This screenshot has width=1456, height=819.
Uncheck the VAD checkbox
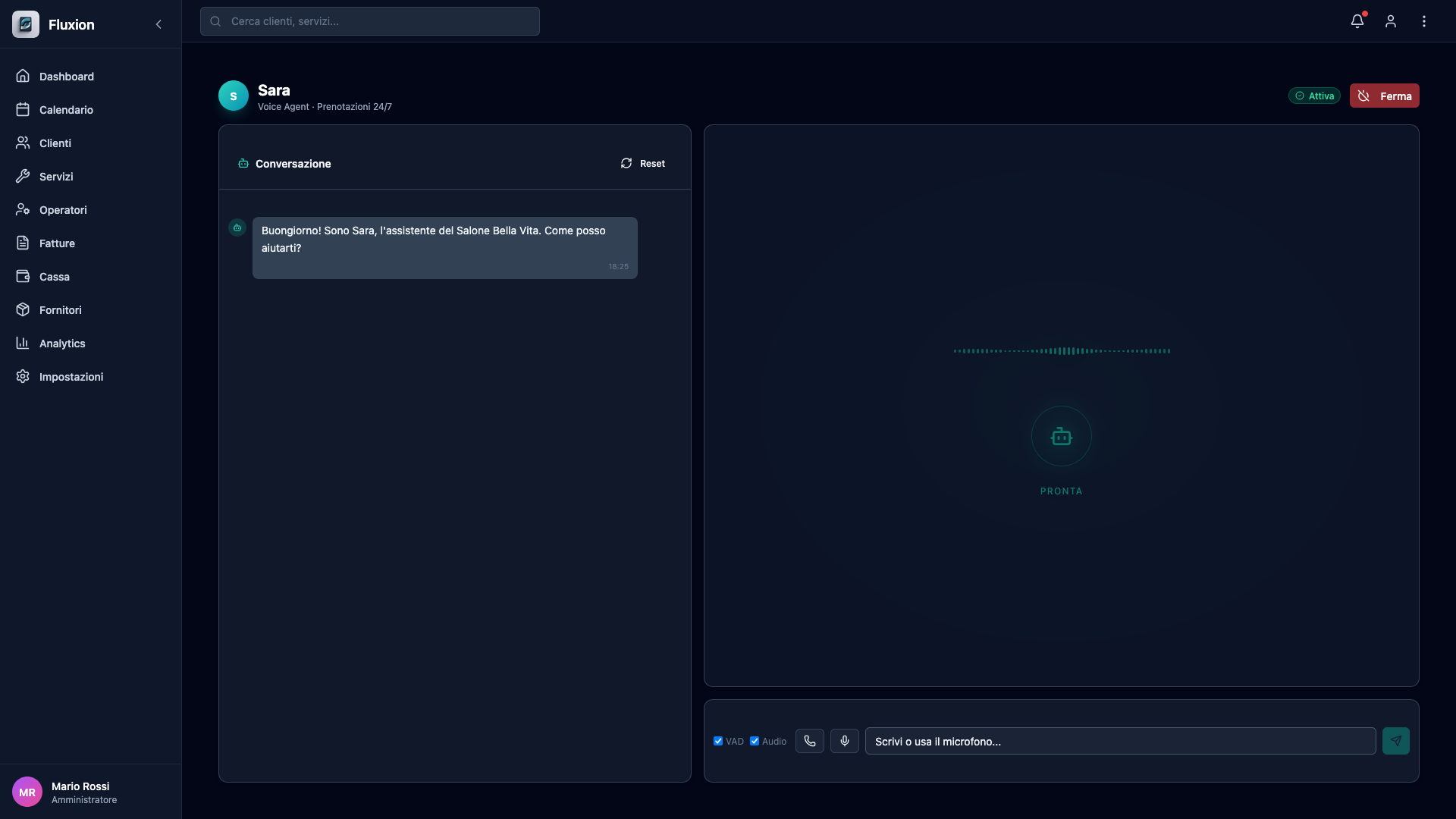coord(718,741)
